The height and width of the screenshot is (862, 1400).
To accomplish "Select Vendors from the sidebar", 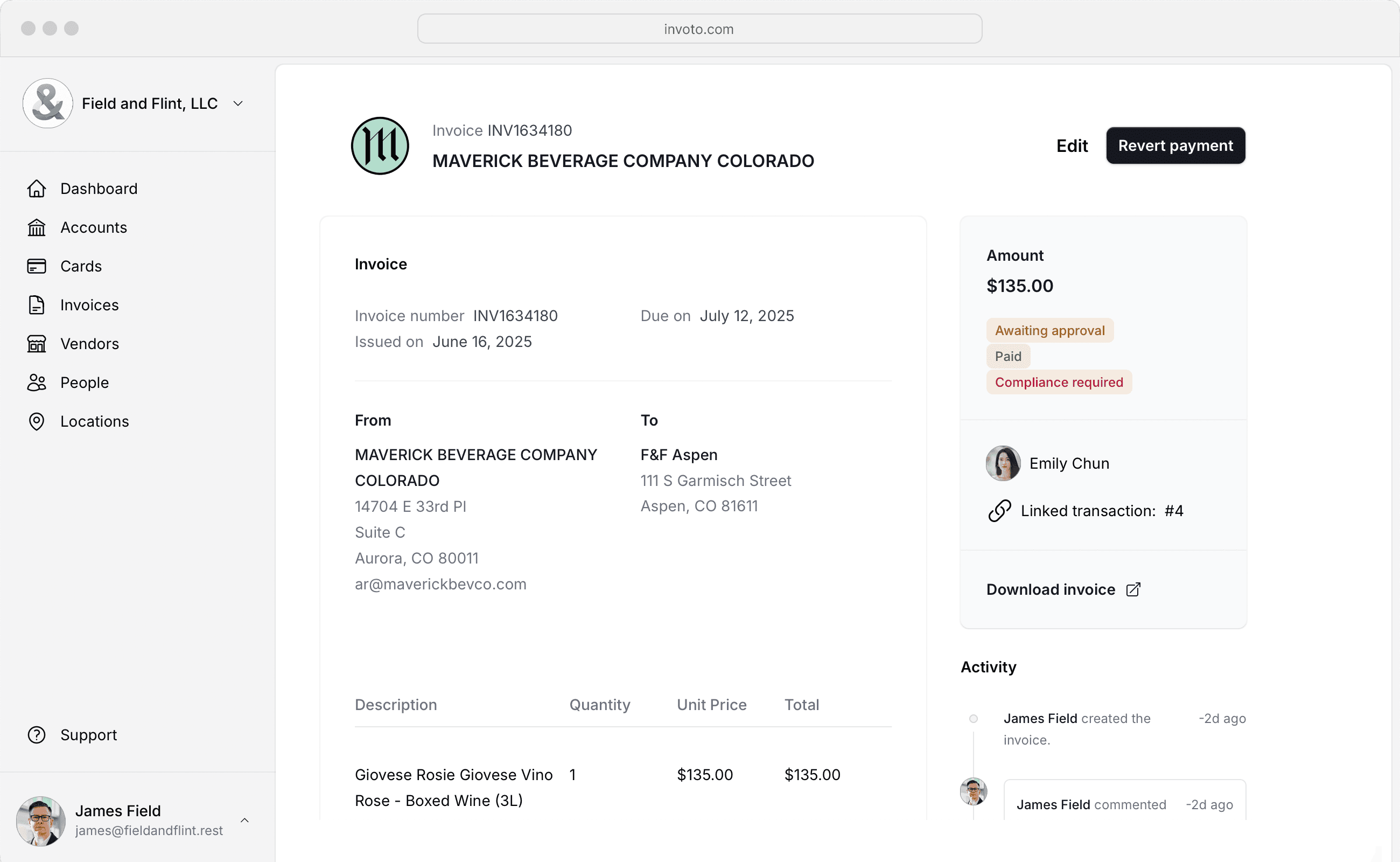I will [89, 344].
